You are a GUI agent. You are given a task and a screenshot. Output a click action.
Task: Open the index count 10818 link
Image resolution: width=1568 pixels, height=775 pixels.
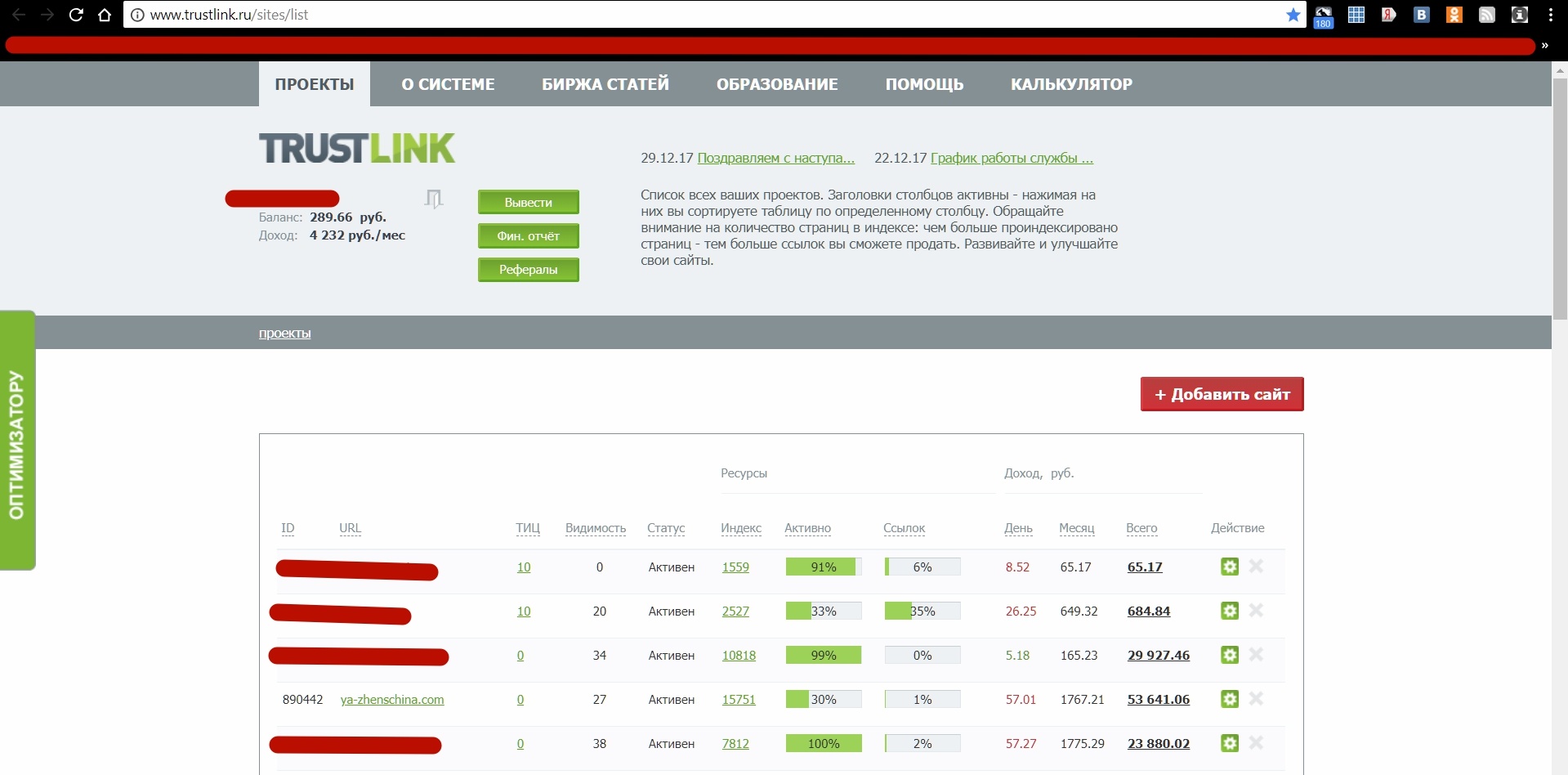pyautogui.click(x=739, y=656)
